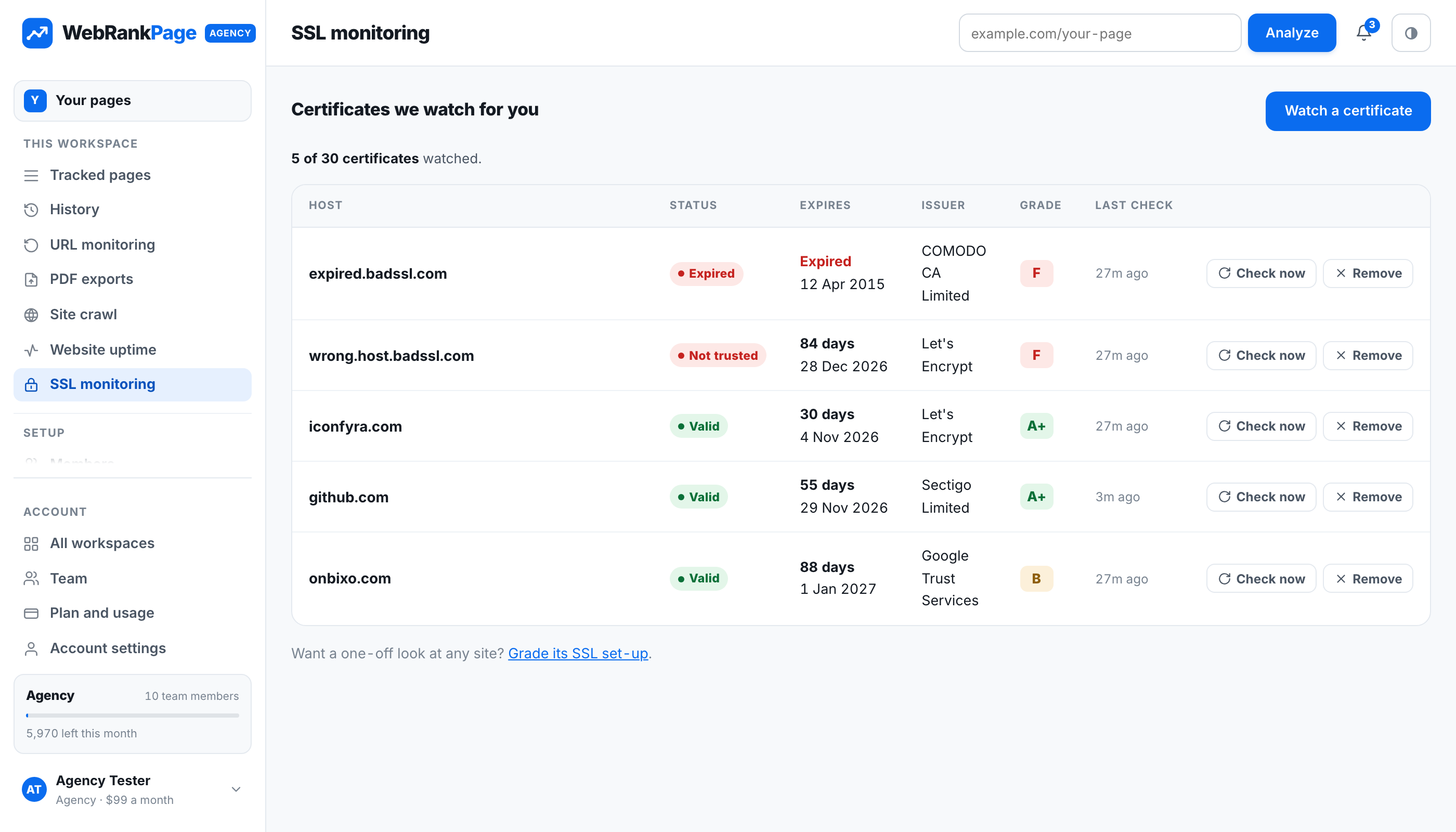Click the B grade badge for onbixo.com
Image resolution: width=1456 pixels, height=832 pixels.
(x=1036, y=579)
